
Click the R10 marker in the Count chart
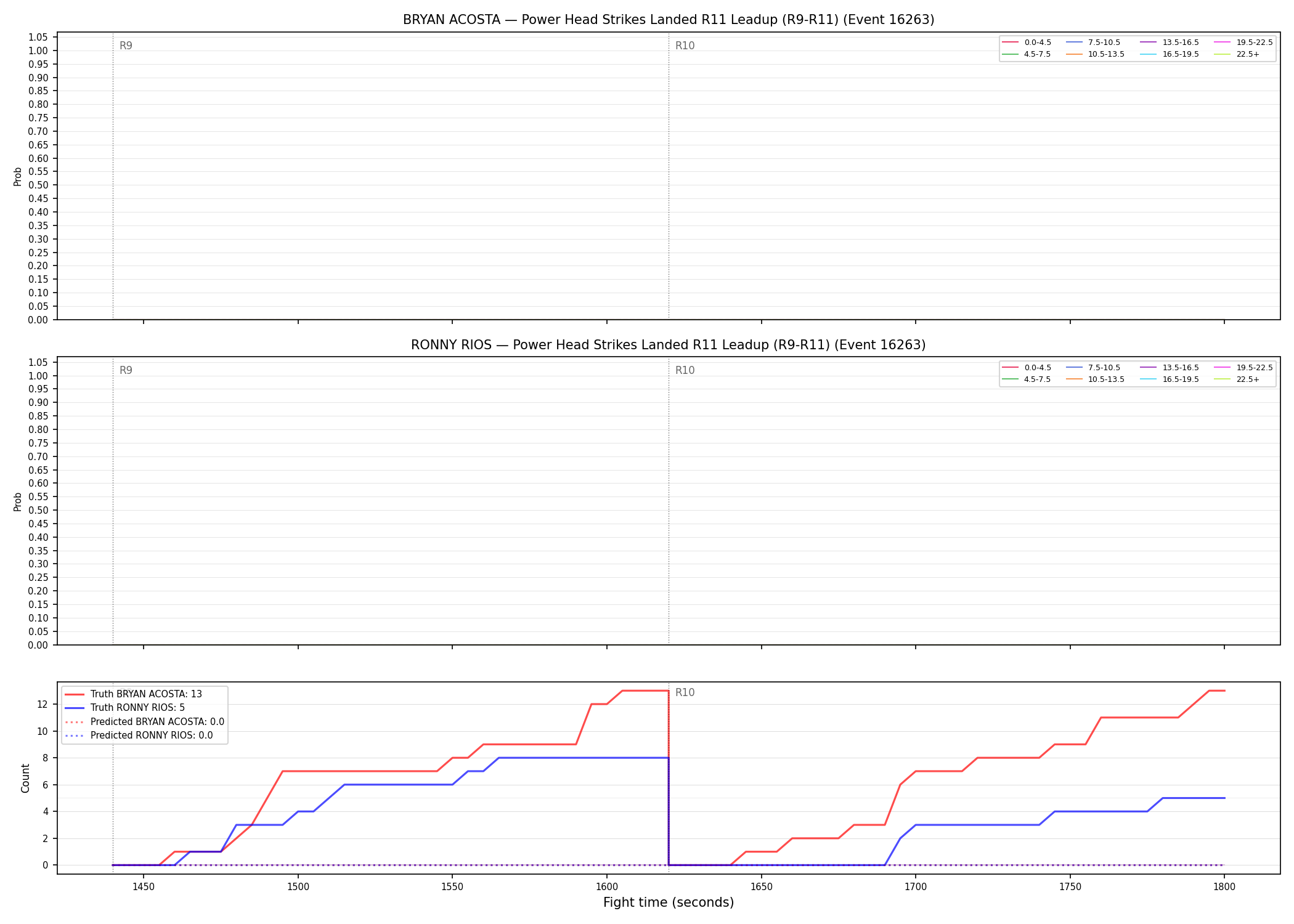tap(685, 692)
